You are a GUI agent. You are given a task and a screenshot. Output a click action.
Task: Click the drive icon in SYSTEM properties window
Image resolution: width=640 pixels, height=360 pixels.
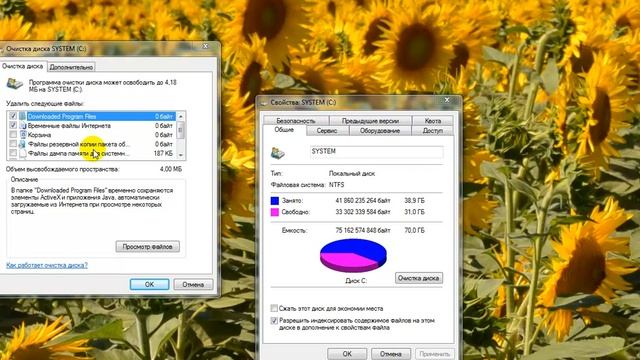pyautogui.click(x=278, y=153)
